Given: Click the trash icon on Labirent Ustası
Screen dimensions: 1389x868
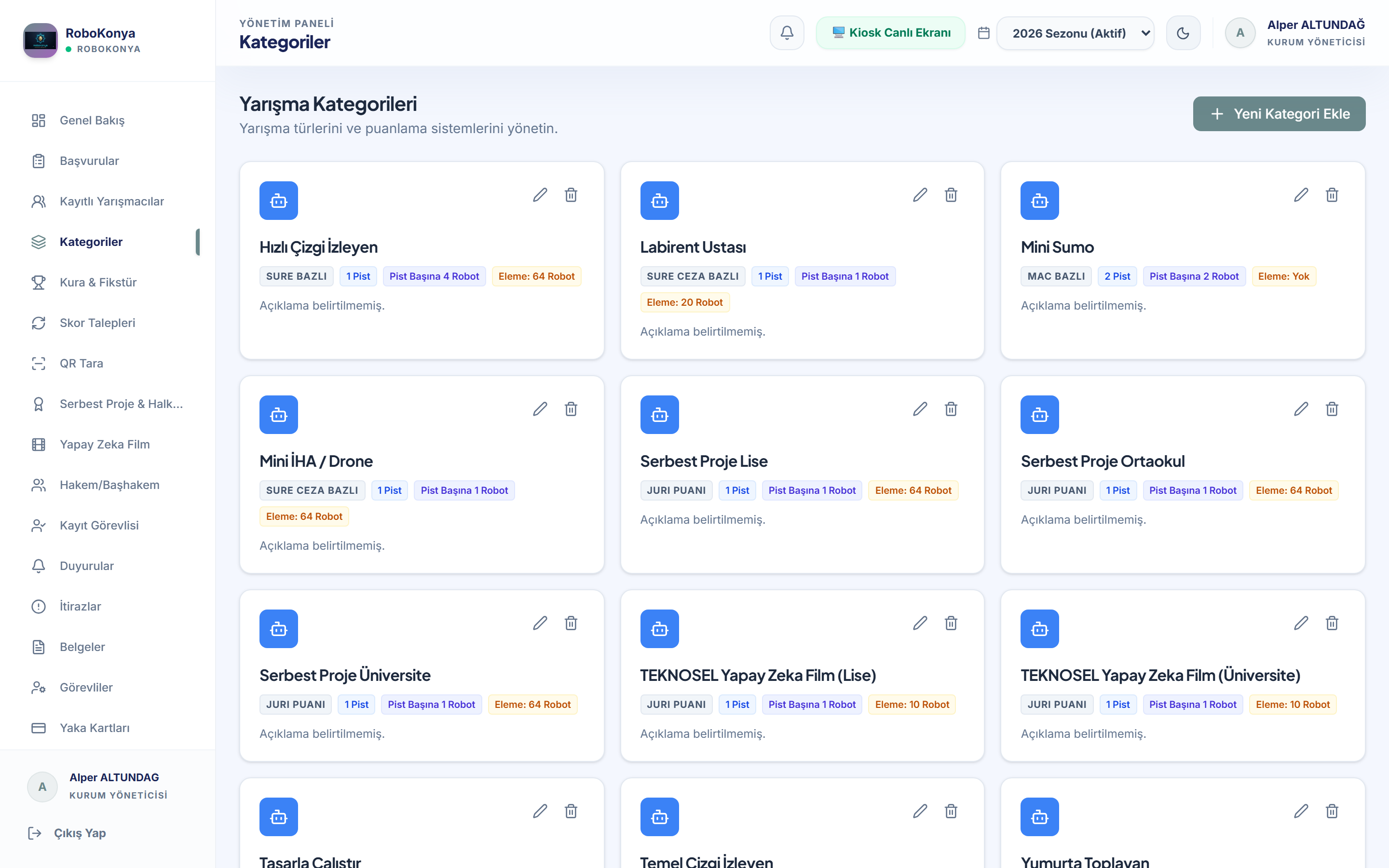Looking at the screenshot, I should [x=951, y=195].
